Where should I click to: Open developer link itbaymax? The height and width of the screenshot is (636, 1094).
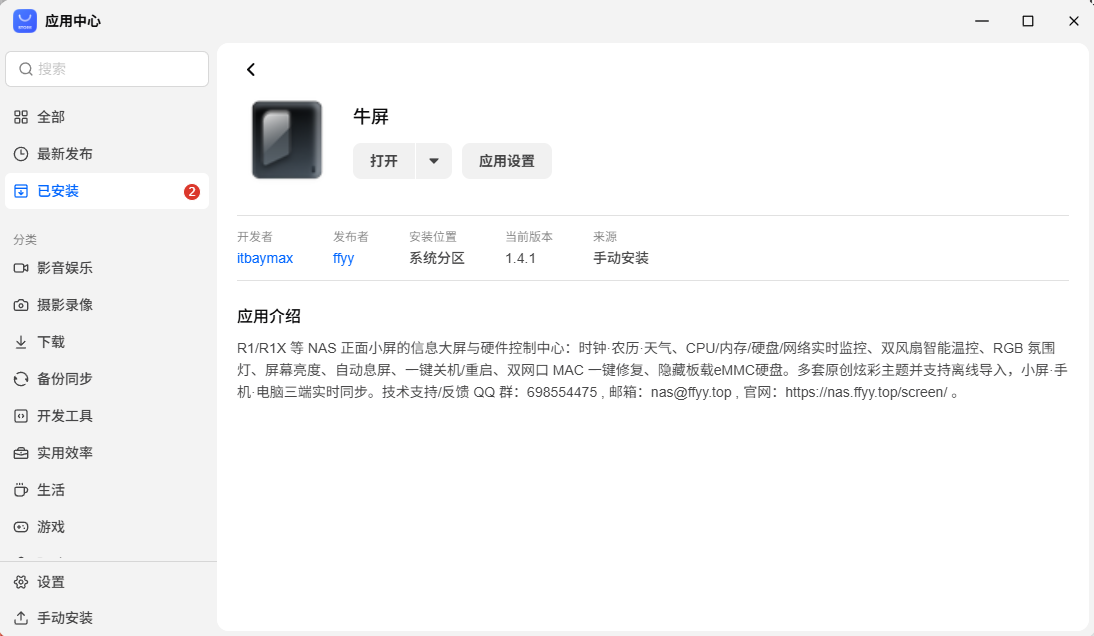click(265, 258)
